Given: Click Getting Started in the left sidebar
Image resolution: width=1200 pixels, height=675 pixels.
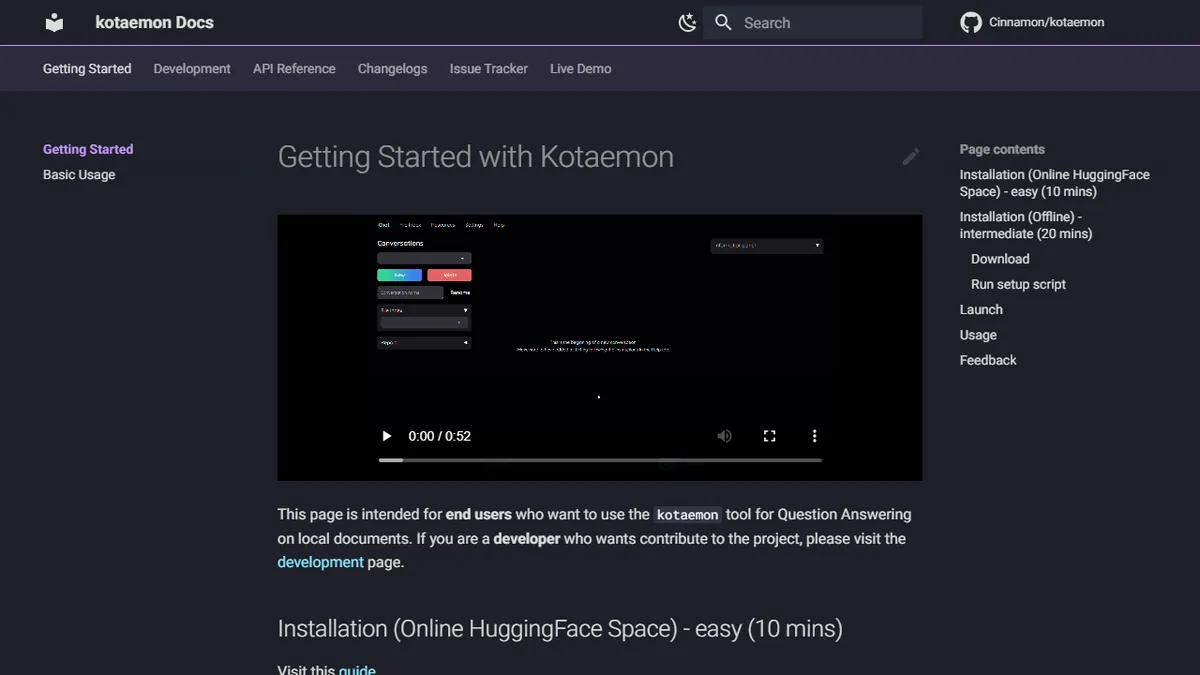Looking at the screenshot, I should point(88,149).
